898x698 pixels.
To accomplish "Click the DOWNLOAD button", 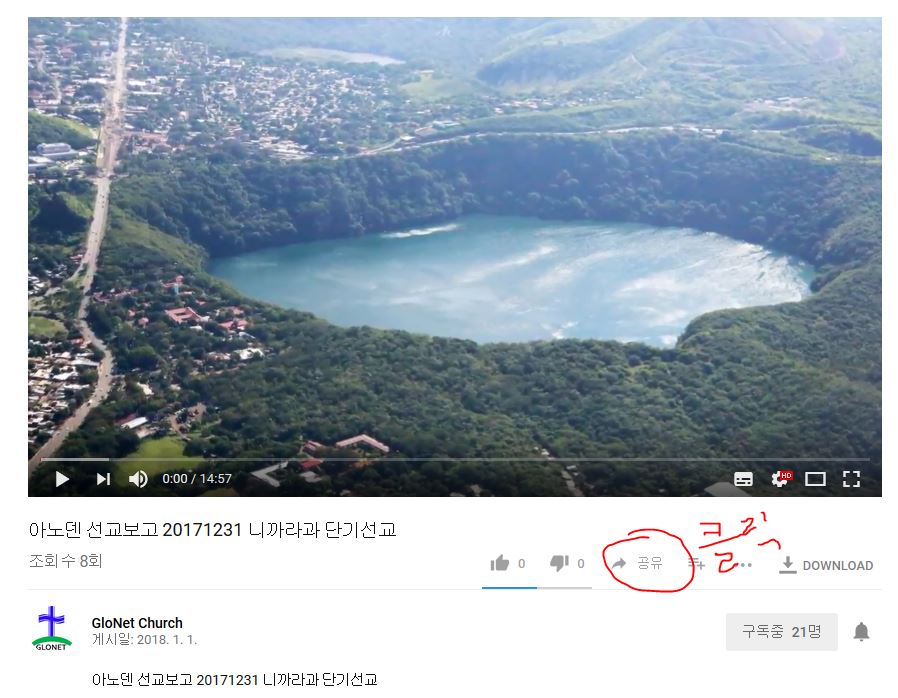I will [826, 565].
